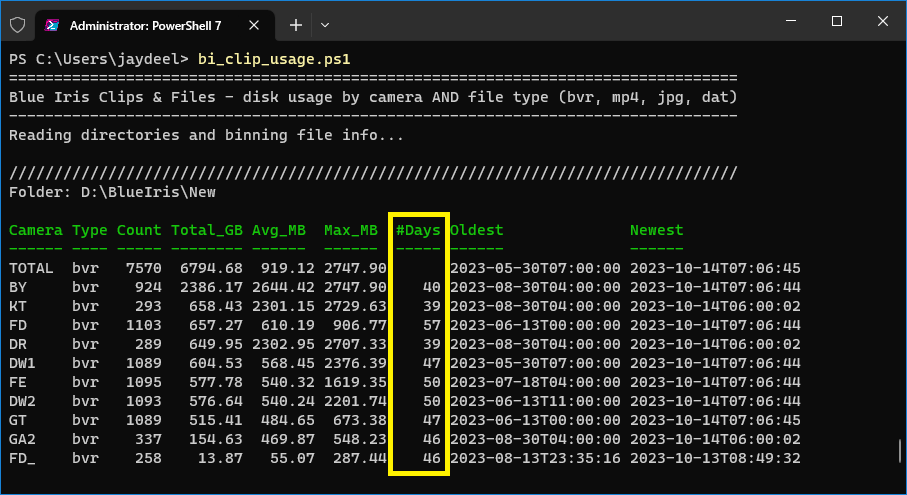Click the FD_ camera row label

point(23,458)
